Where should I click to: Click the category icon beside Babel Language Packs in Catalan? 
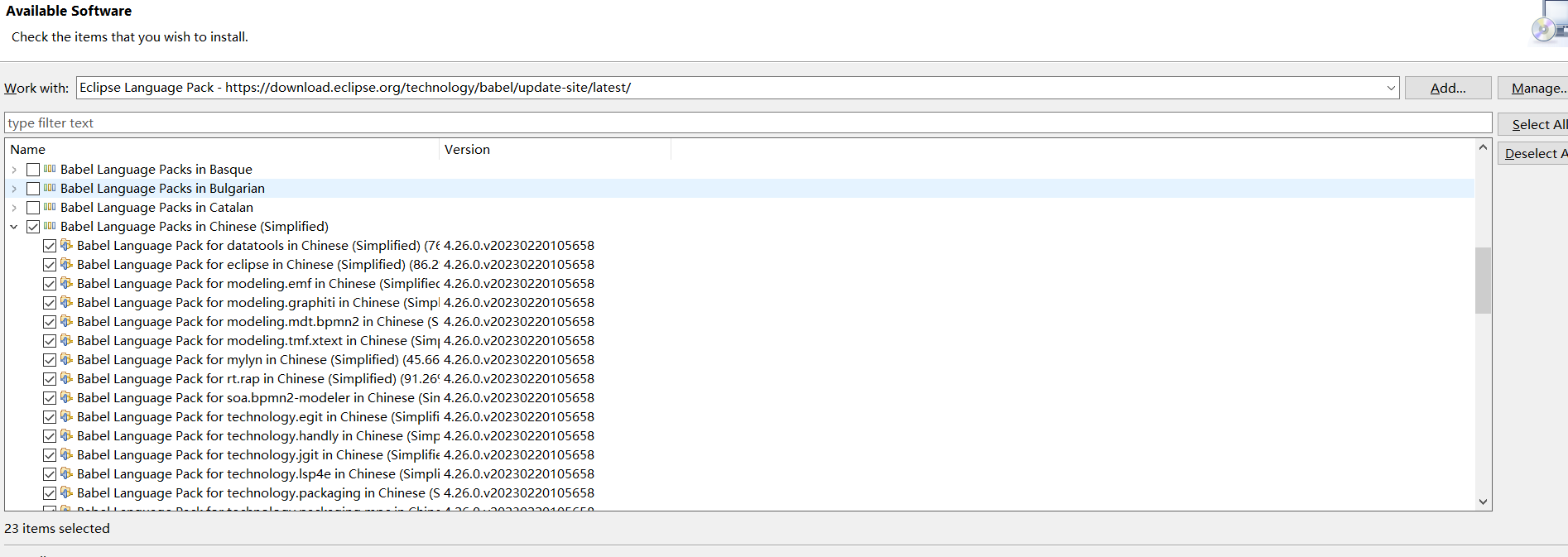pos(50,207)
